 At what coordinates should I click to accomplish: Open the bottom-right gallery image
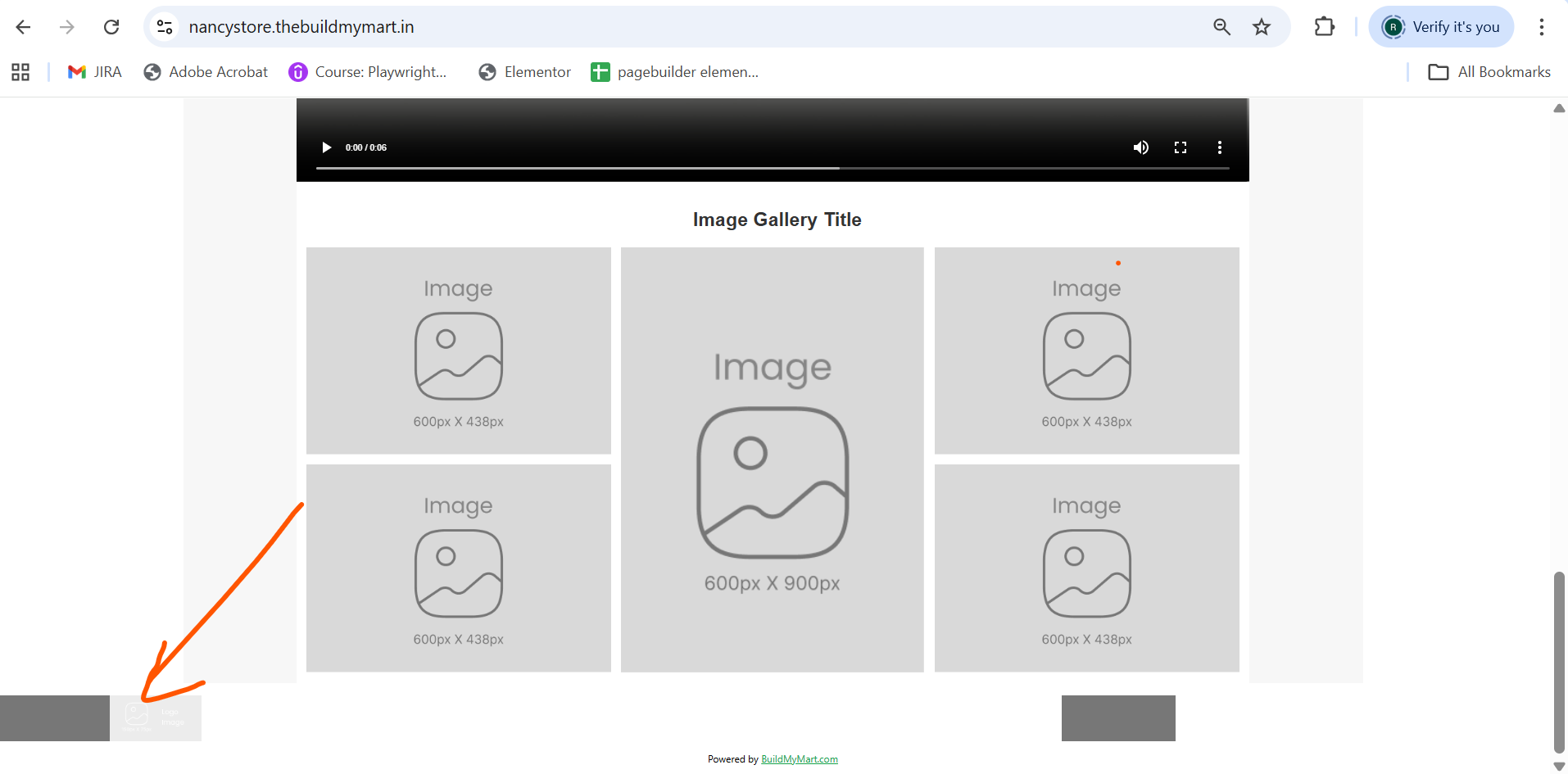pyautogui.click(x=1086, y=568)
